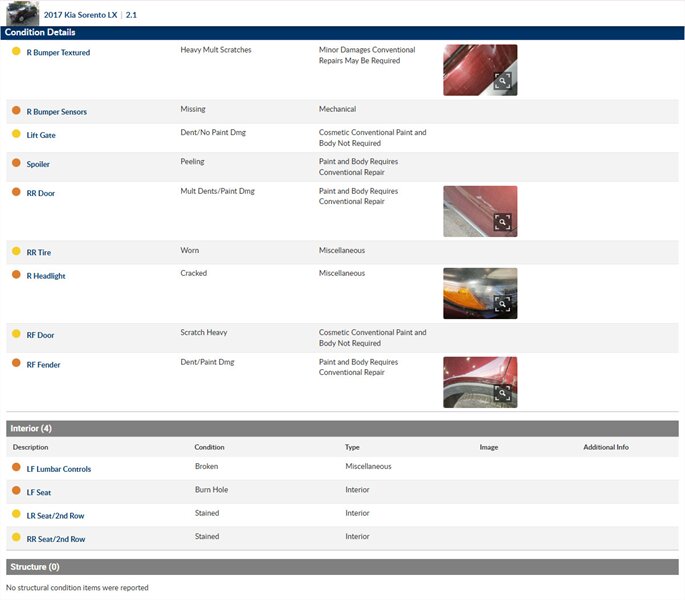This screenshot has height=600, width=685.
Task: Open the R Bumper Sensors item
Action: (56, 112)
